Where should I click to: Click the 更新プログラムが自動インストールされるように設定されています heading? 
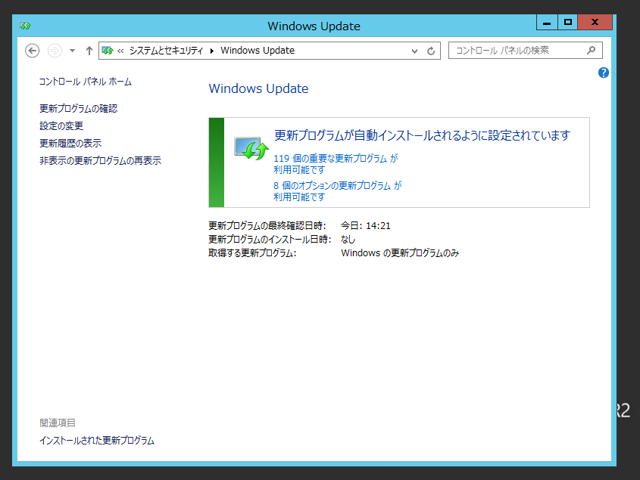point(422,135)
